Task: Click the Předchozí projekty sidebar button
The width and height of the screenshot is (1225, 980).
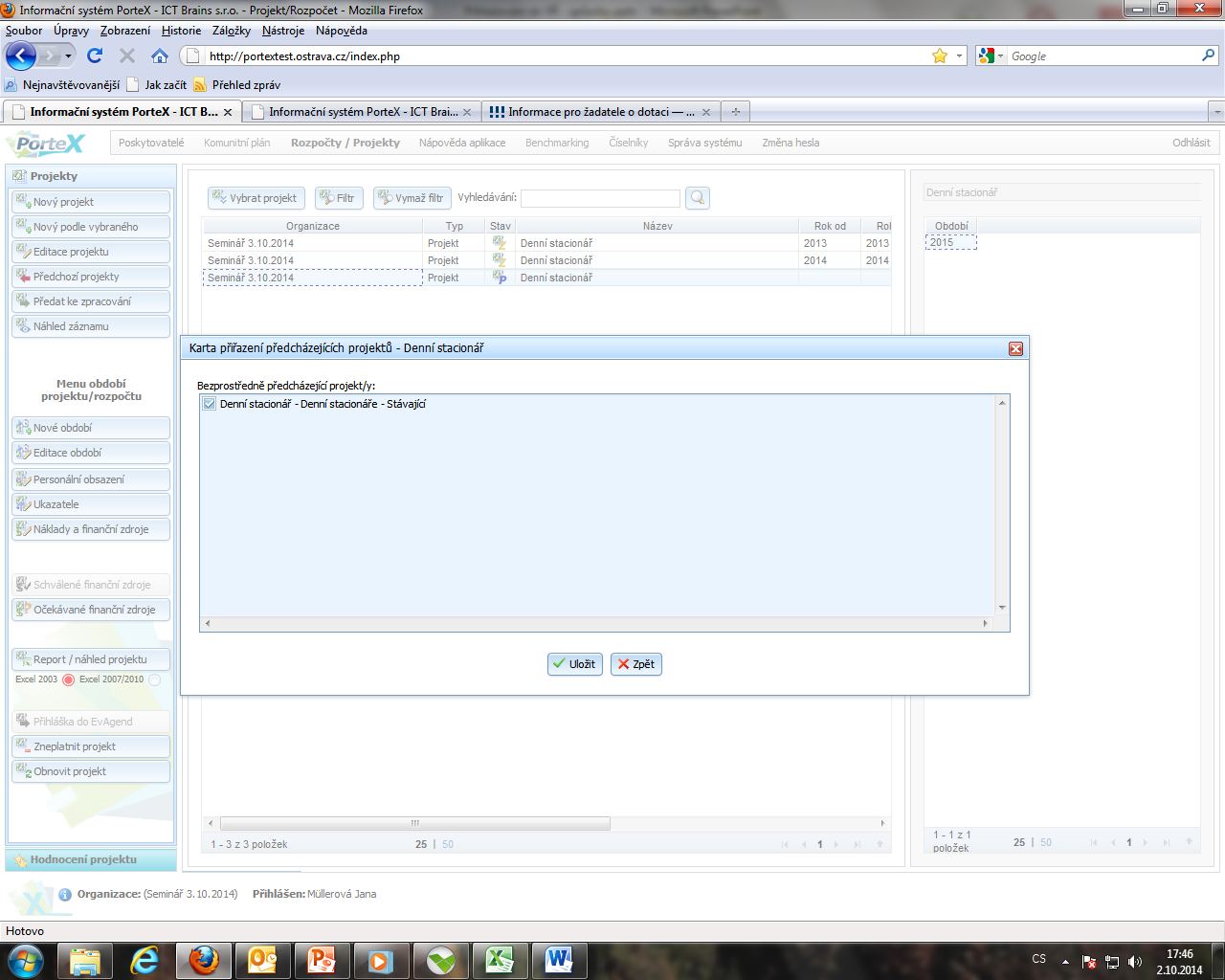Action: 91,277
